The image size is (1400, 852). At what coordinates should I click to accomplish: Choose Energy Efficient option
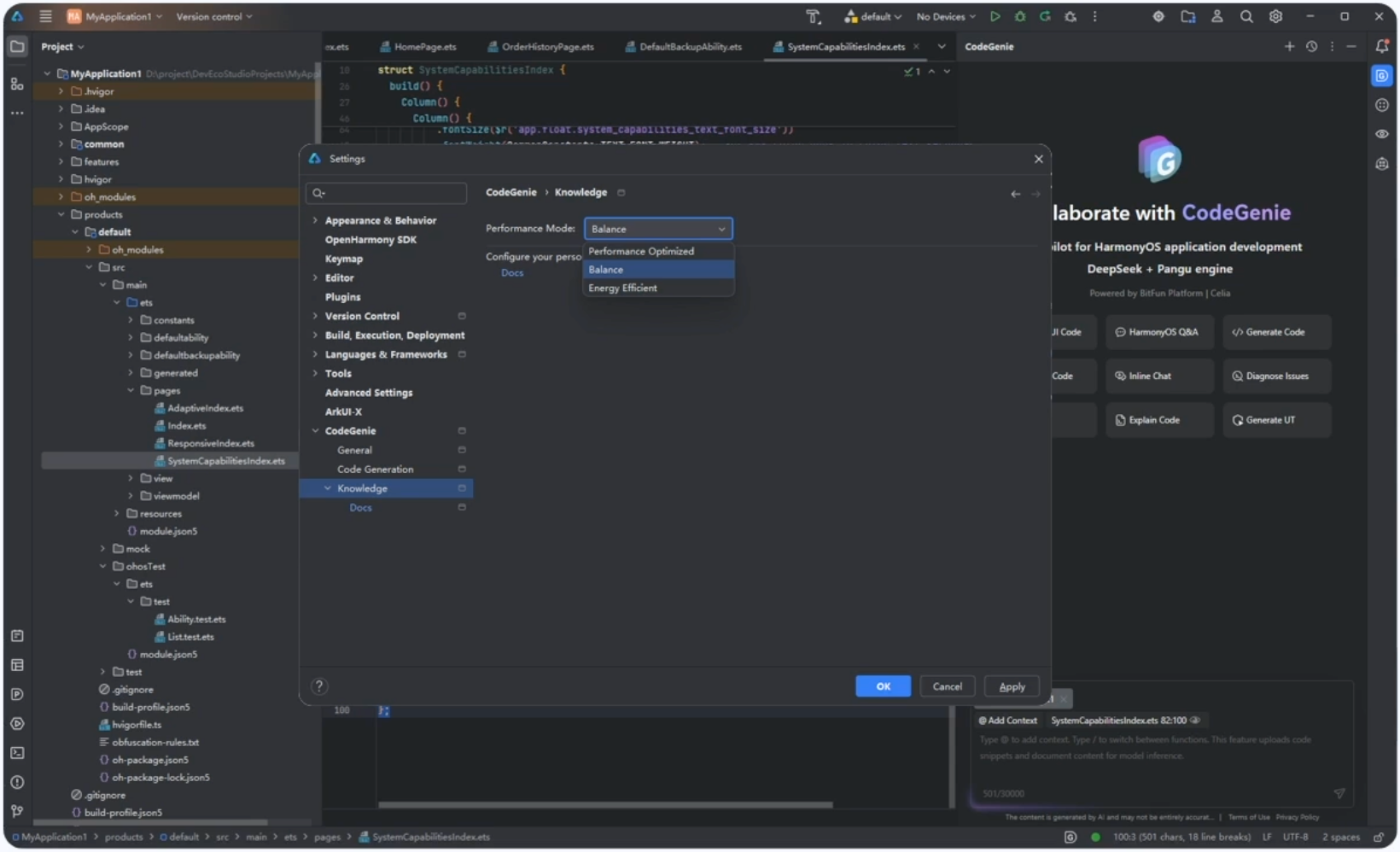(x=657, y=288)
